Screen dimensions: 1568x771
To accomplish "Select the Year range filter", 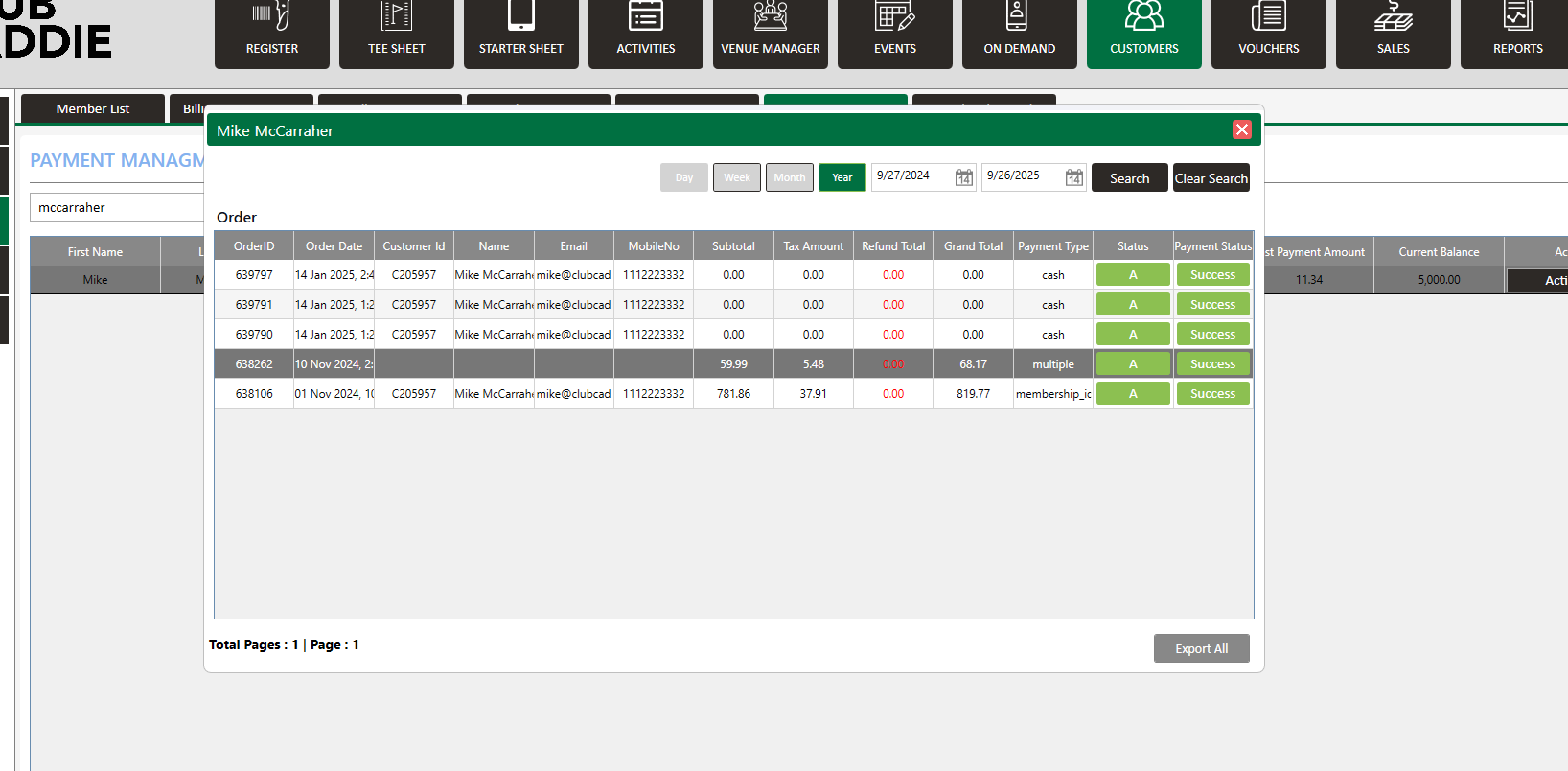I will [842, 177].
